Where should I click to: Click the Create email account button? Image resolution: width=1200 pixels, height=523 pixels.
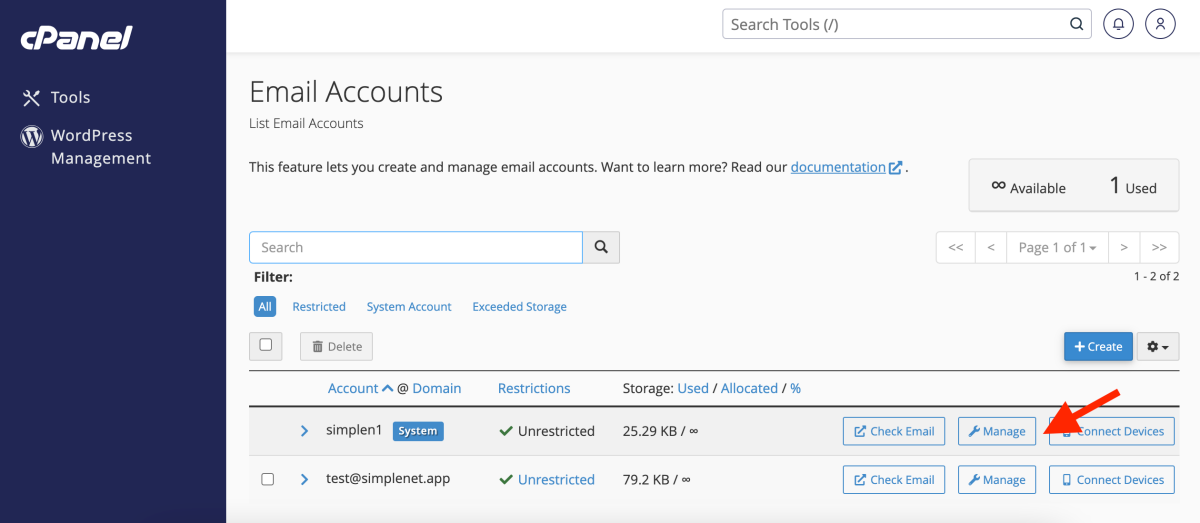(x=1098, y=346)
